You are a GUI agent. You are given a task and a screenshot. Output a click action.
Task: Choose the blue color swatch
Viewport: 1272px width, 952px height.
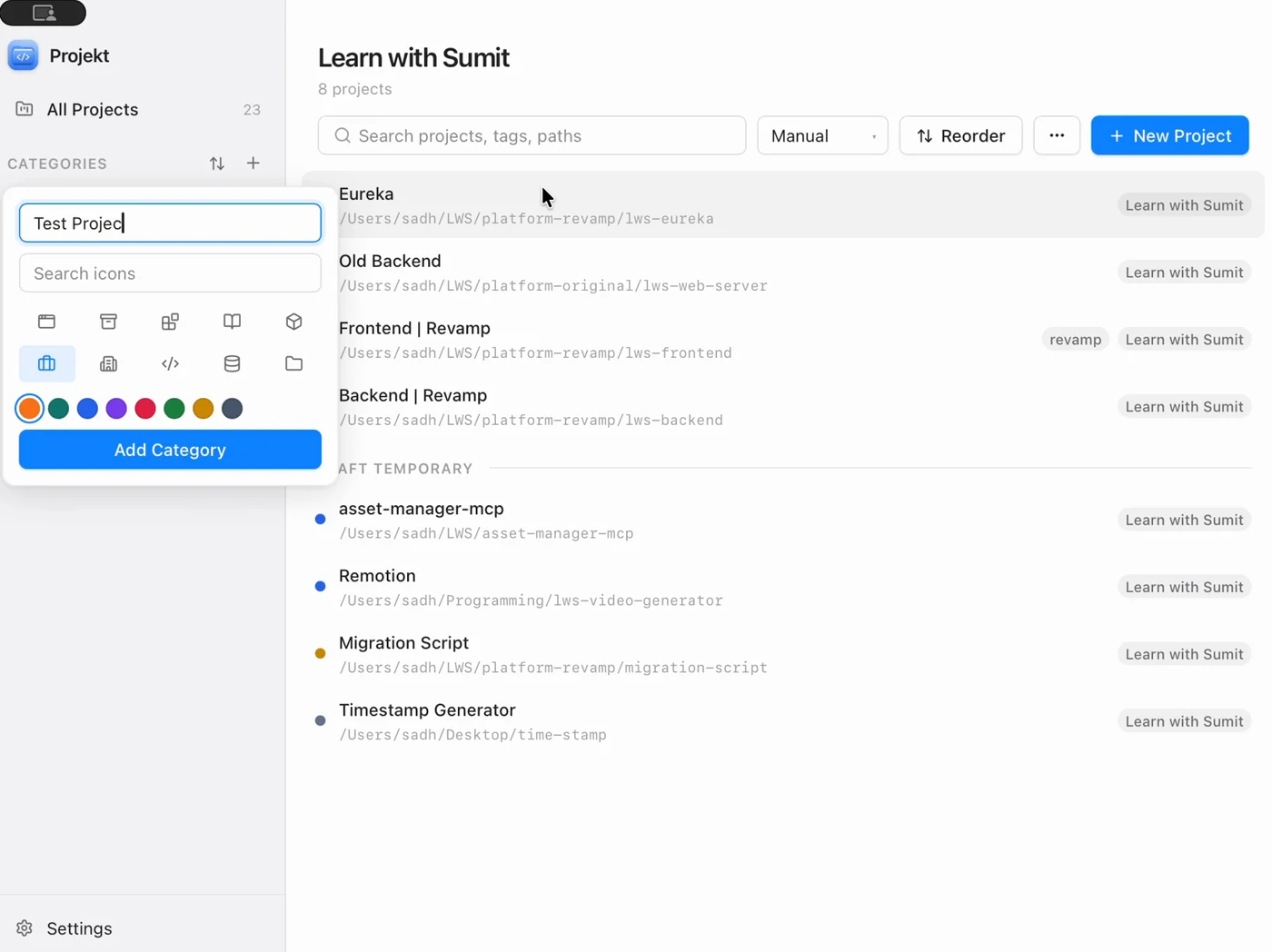click(87, 409)
